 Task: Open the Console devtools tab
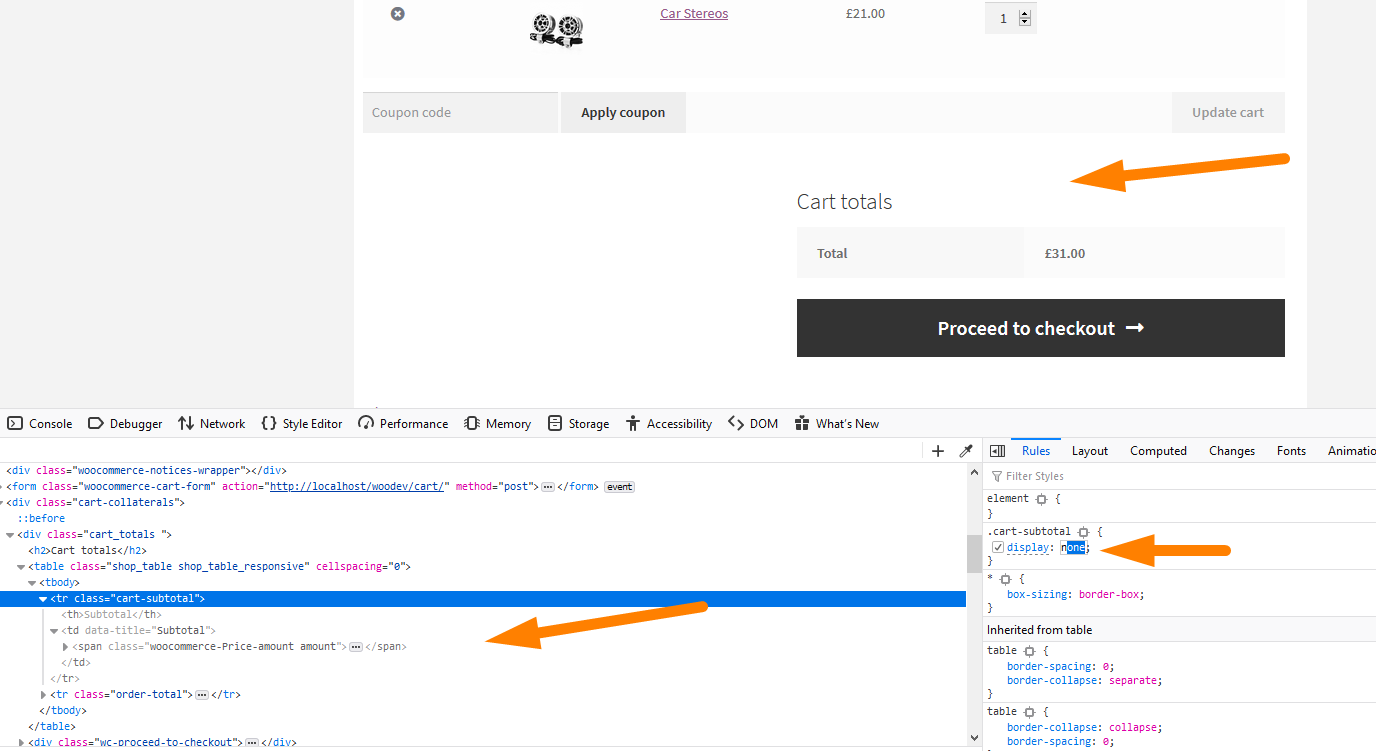tap(40, 424)
